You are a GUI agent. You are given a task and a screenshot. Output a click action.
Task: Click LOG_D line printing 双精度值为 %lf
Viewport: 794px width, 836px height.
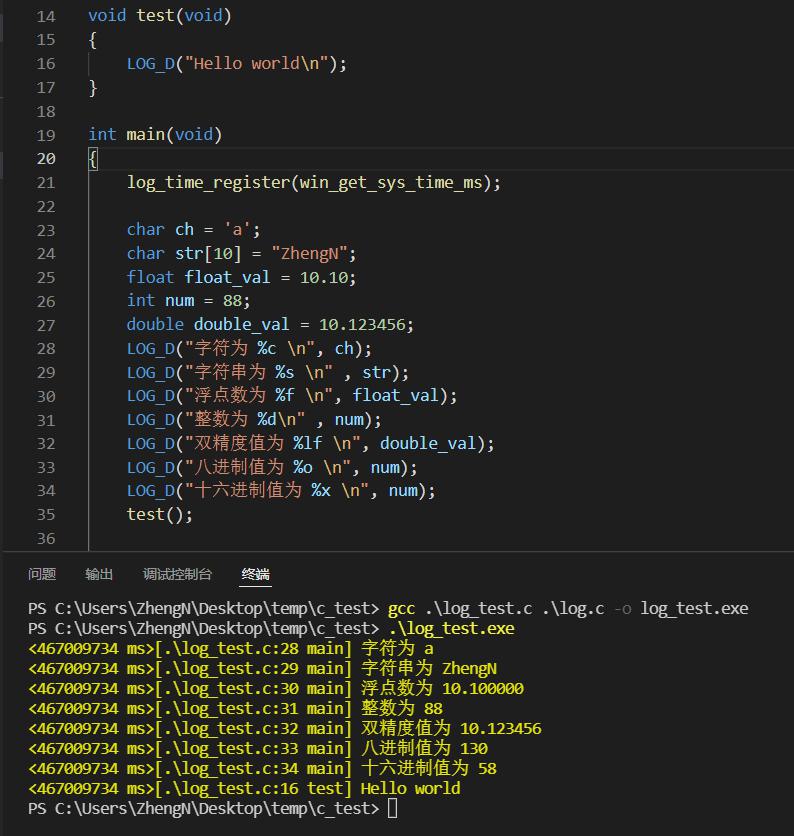[310, 444]
